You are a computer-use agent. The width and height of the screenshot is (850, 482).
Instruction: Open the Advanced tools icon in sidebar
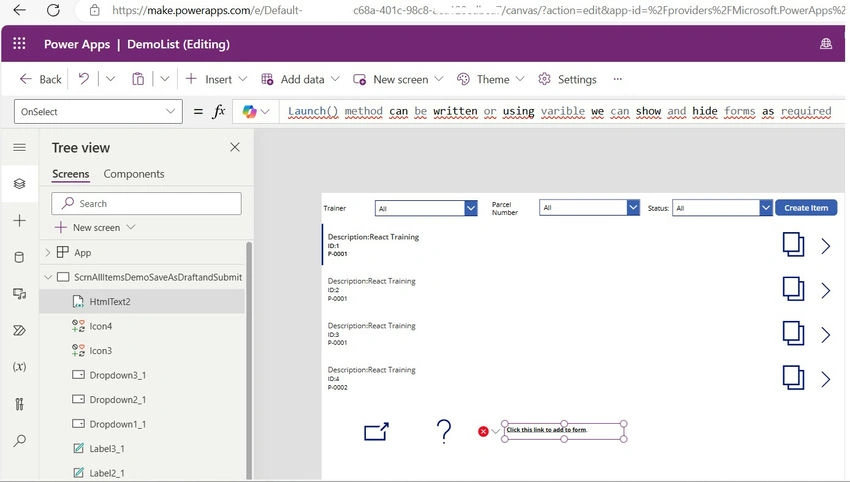click(20, 404)
